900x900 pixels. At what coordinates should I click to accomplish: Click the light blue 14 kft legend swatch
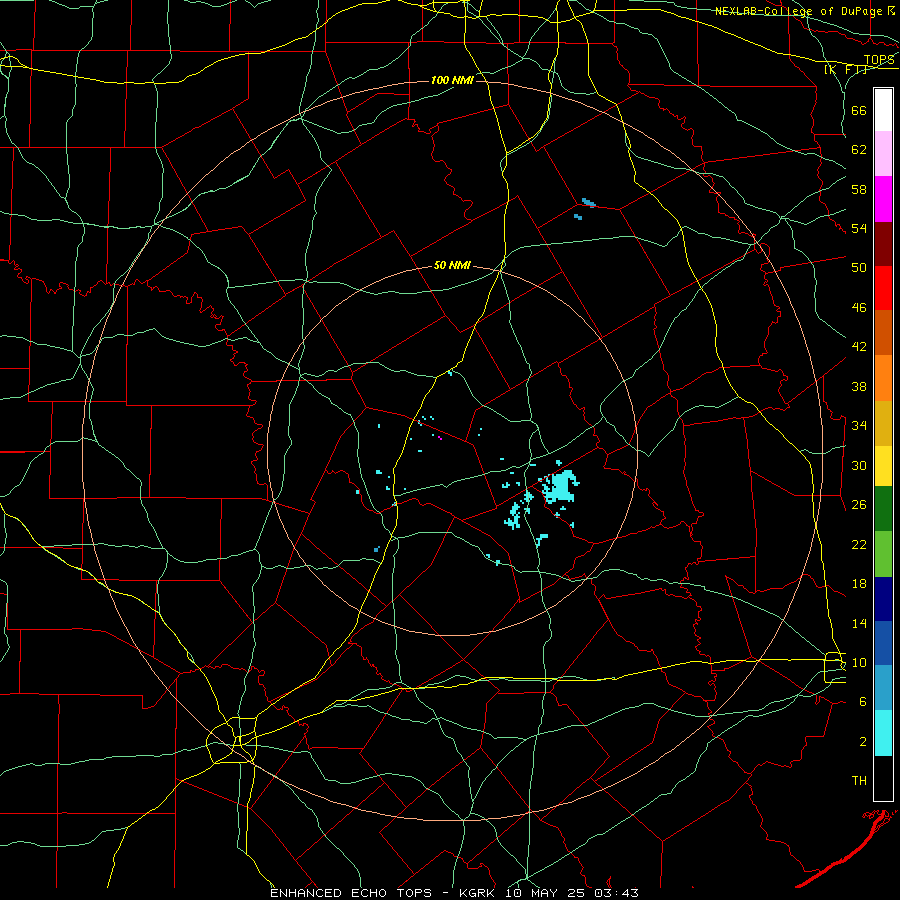[x=883, y=688]
